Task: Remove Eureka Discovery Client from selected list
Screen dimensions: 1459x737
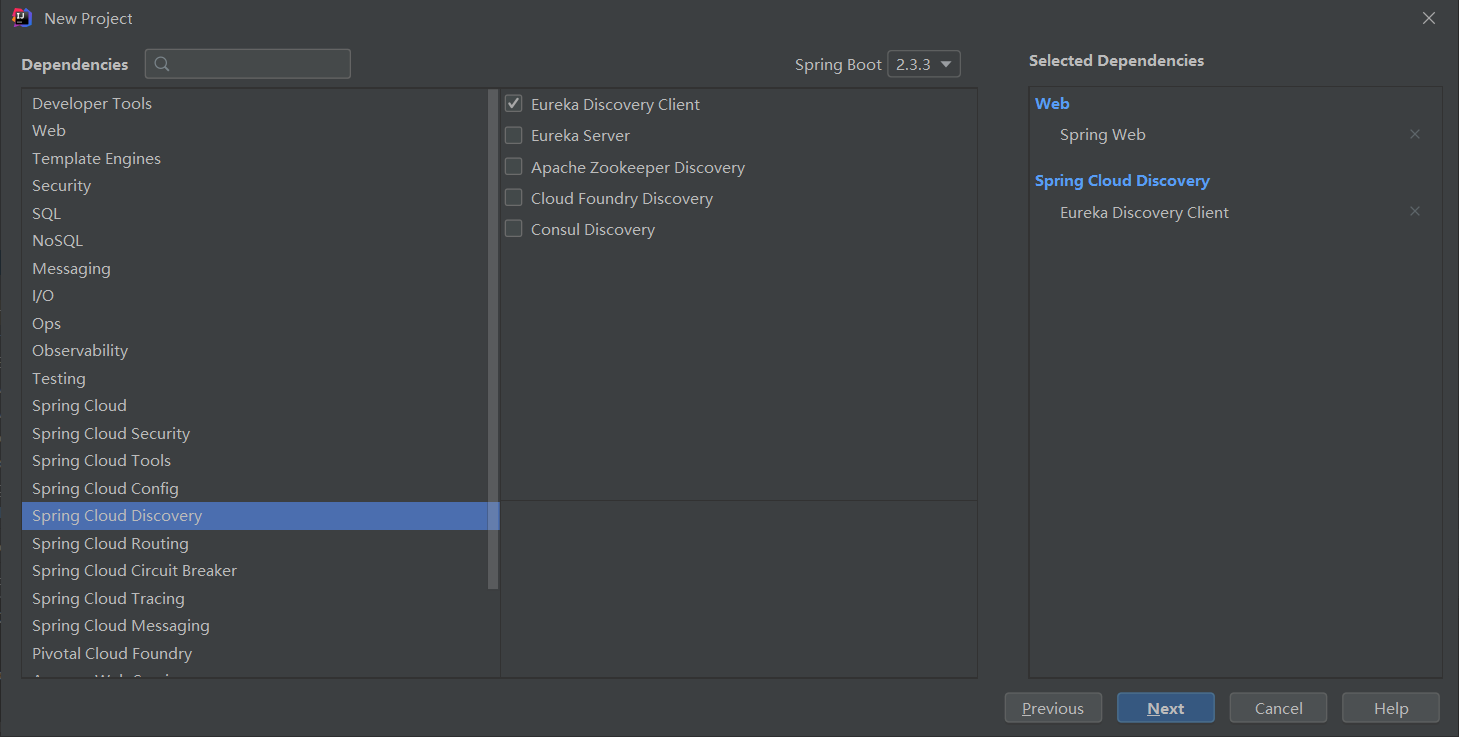Action: pyautogui.click(x=1414, y=211)
